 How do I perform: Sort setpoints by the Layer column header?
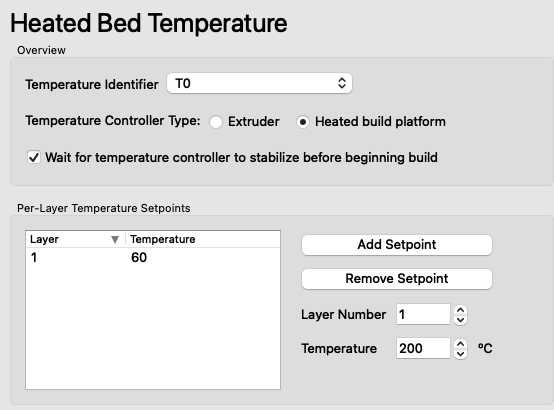[x=75, y=239]
